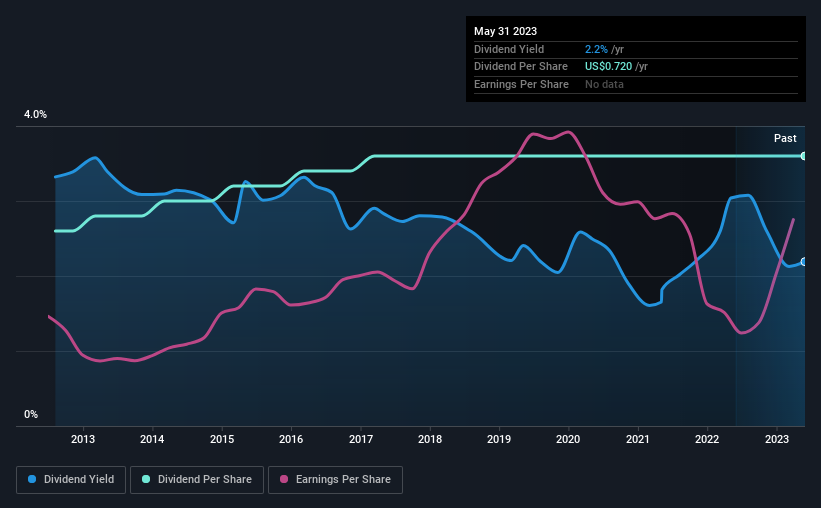Click the Dividend Yield line endpoint marker
The image size is (821, 508).
click(803, 262)
